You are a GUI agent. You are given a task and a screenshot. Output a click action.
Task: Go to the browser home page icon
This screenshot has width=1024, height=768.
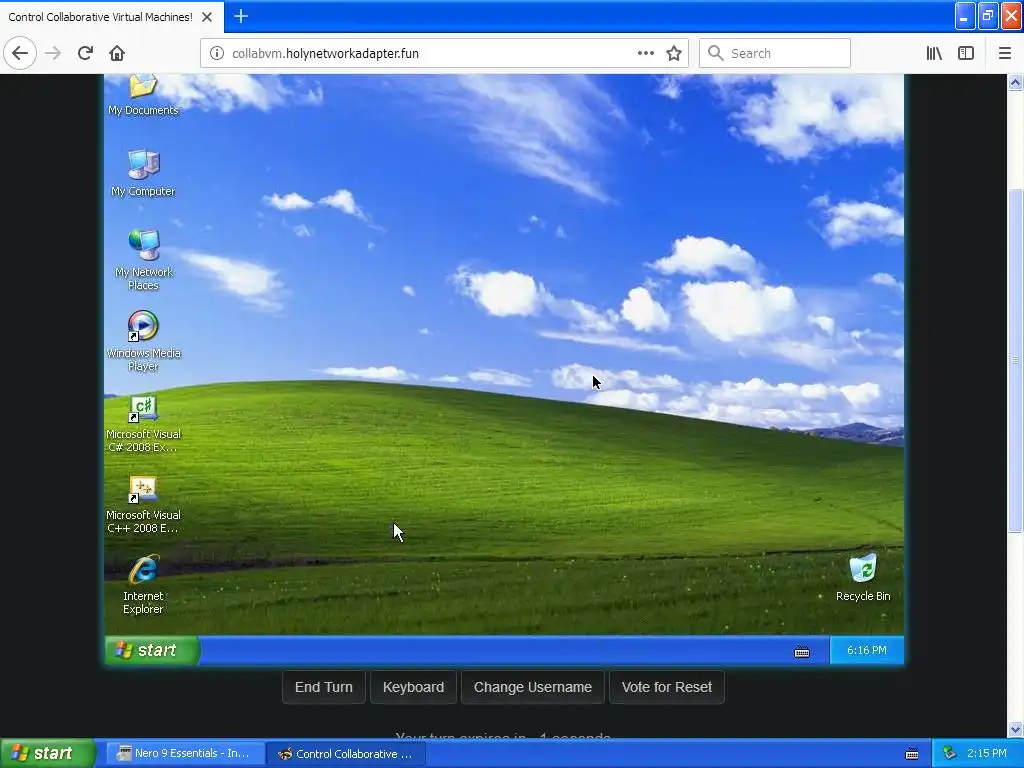(x=117, y=53)
